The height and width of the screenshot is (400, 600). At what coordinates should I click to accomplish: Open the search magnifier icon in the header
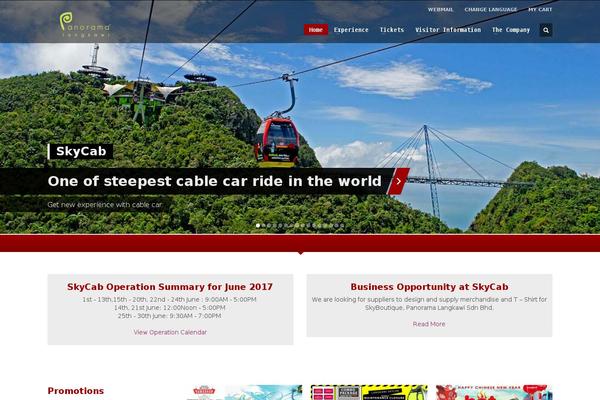[x=546, y=30]
